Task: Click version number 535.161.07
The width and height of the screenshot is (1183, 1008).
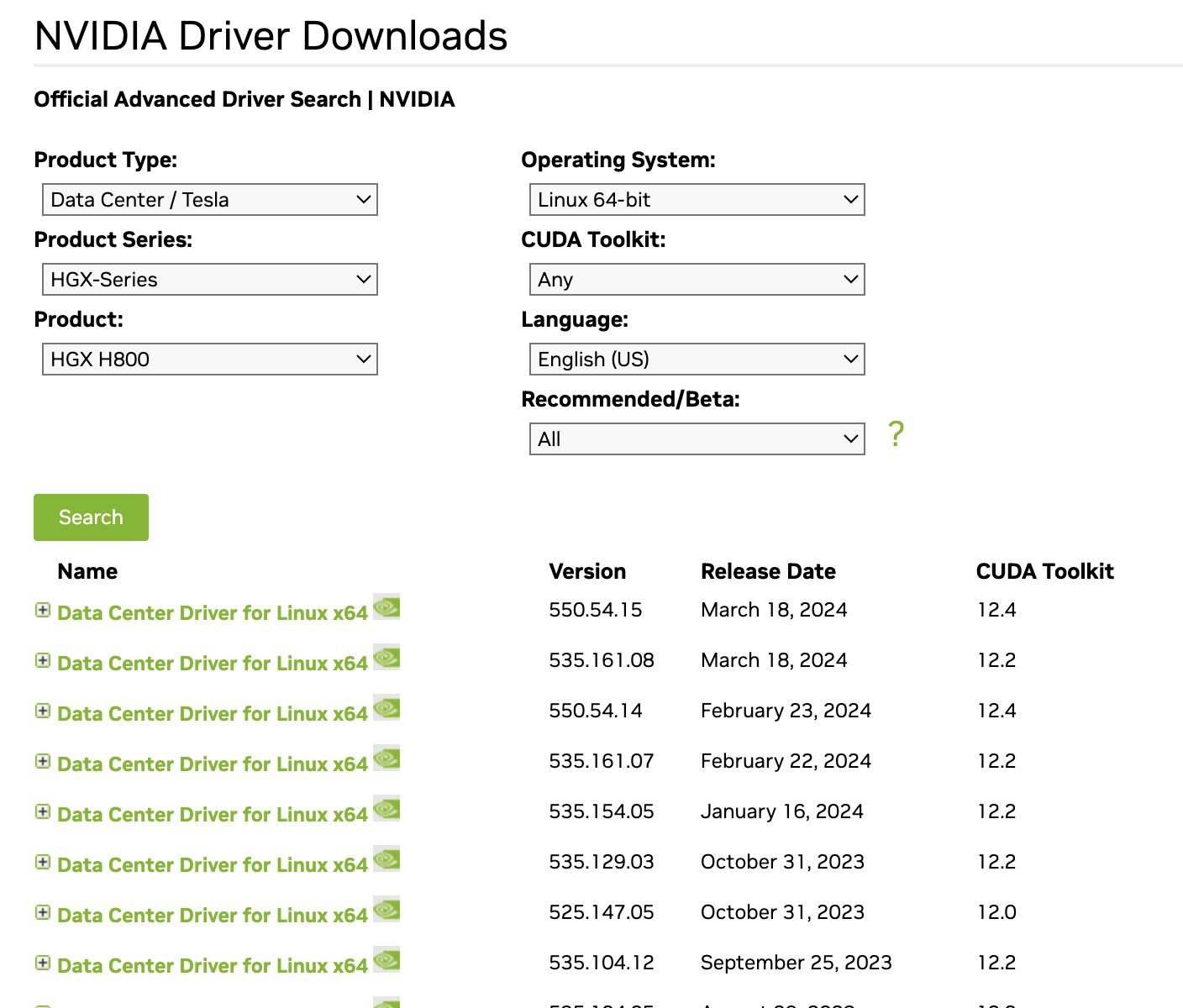Action: pyautogui.click(x=602, y=761)
